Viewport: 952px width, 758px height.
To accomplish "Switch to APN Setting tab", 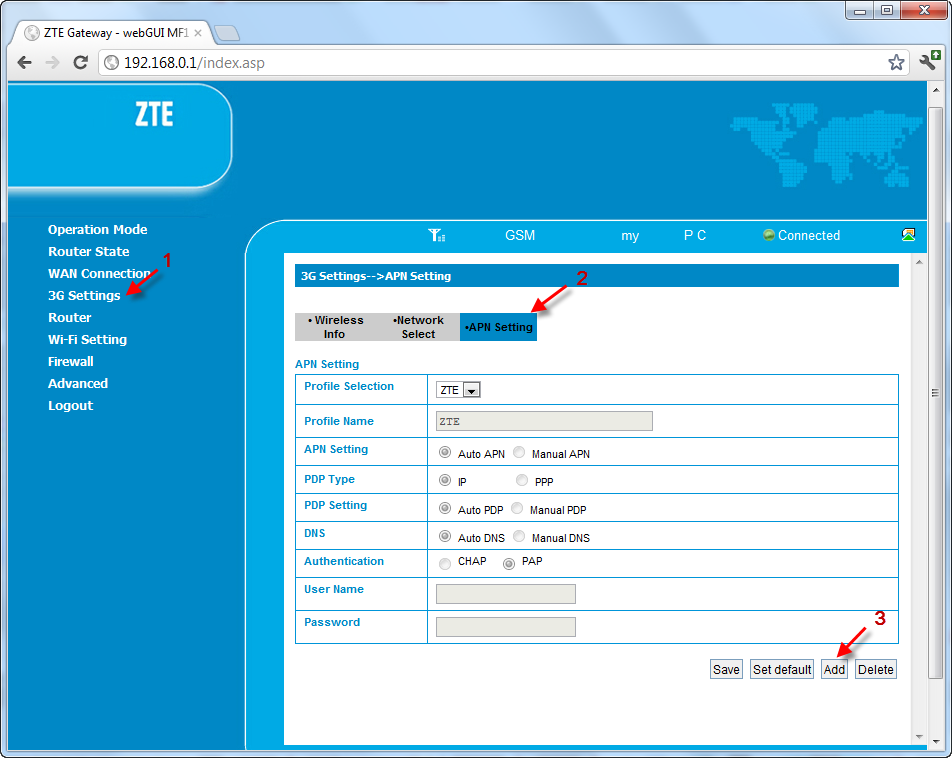I will tap(498, 327).
